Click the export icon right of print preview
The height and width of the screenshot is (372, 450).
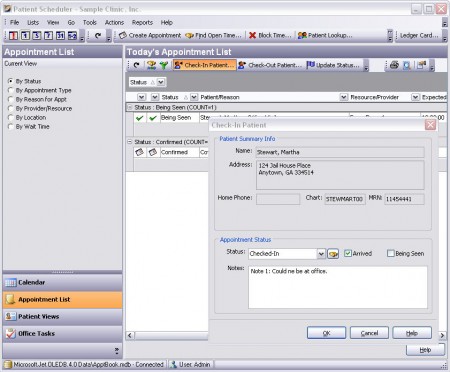coord(422,65)
